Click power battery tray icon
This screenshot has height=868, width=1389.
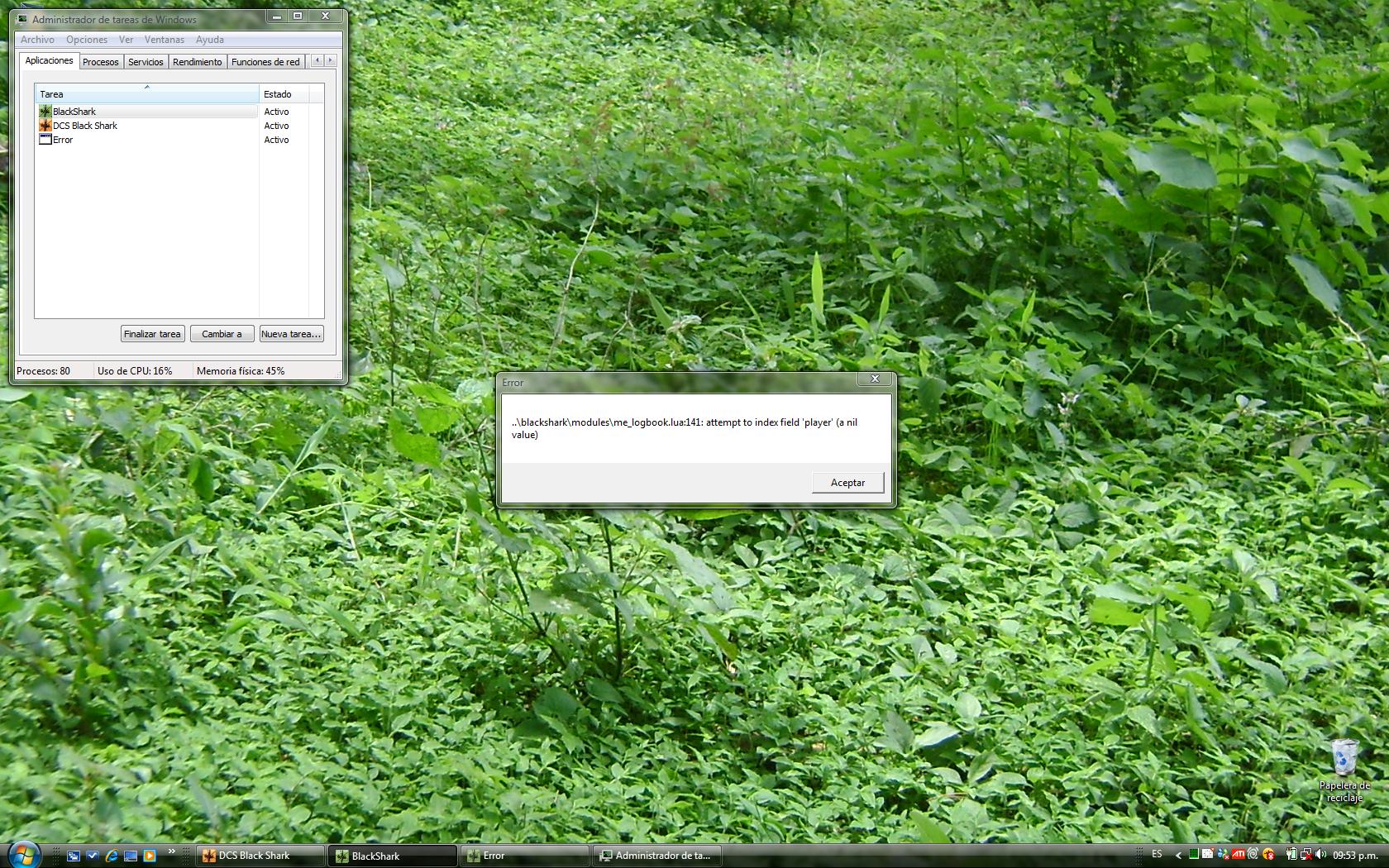click(1291, 855)
